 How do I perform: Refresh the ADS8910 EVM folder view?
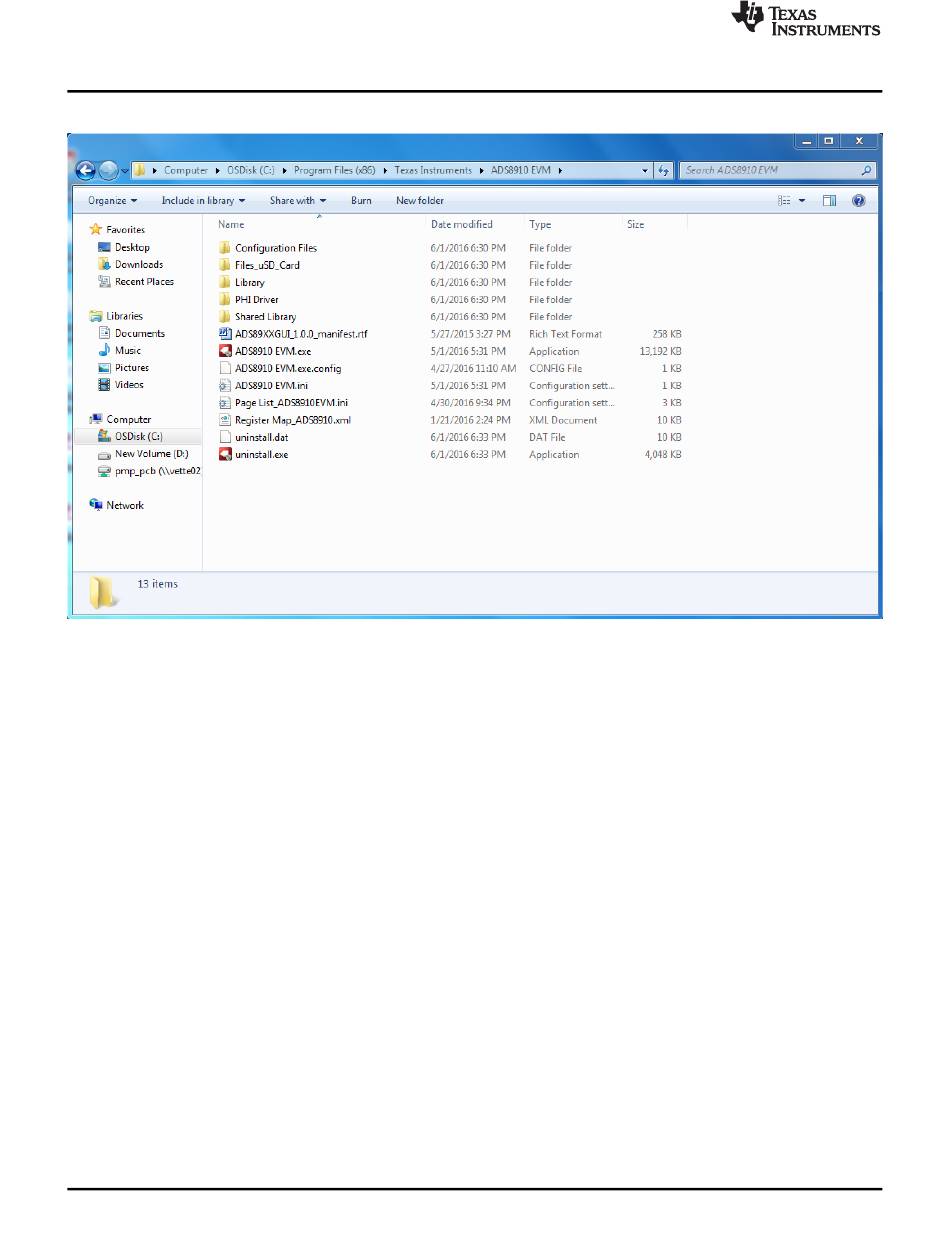664,171
